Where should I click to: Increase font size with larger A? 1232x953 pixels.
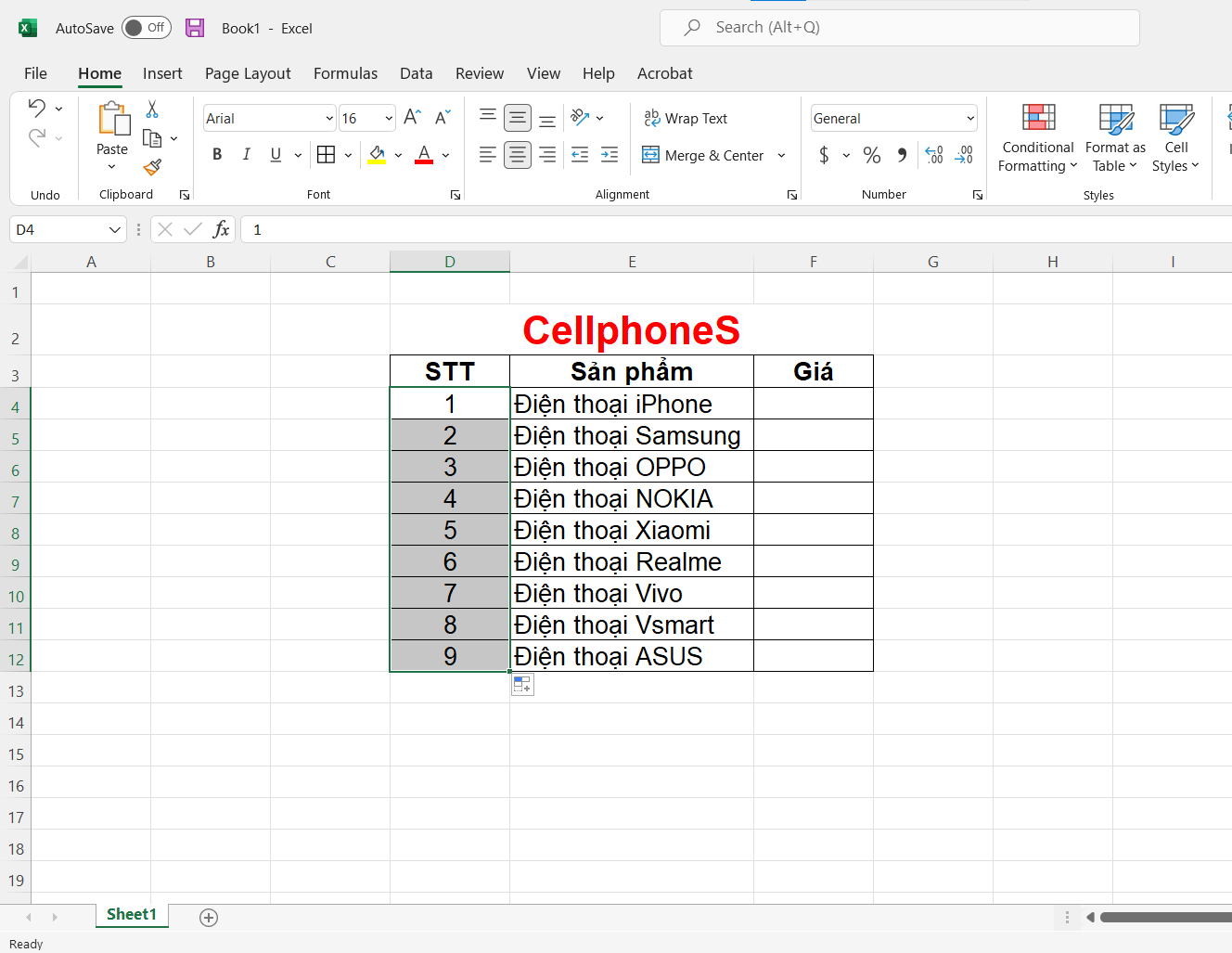(x=413, y=117)
